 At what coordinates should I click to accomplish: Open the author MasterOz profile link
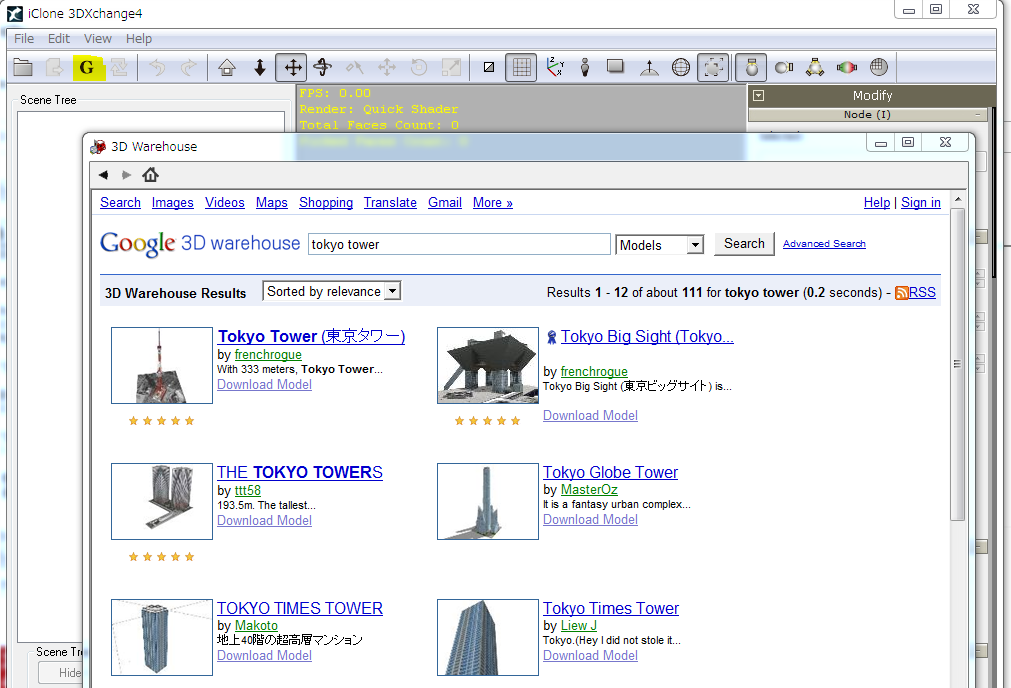589,490
